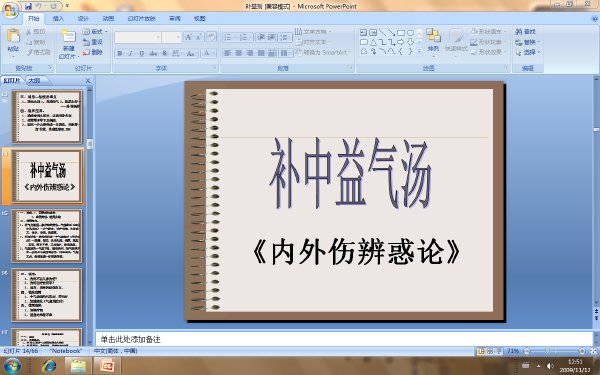Viewport: 600px width, 375px height.
Task: Activate the Format Painter 格式刷
Action: tap(38, 52)
